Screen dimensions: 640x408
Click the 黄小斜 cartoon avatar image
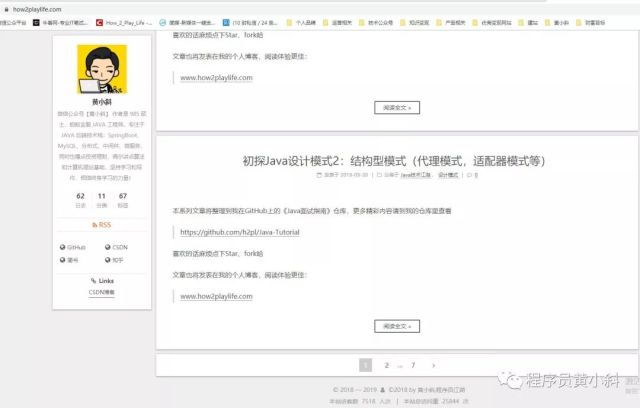[x=102, y=69]
